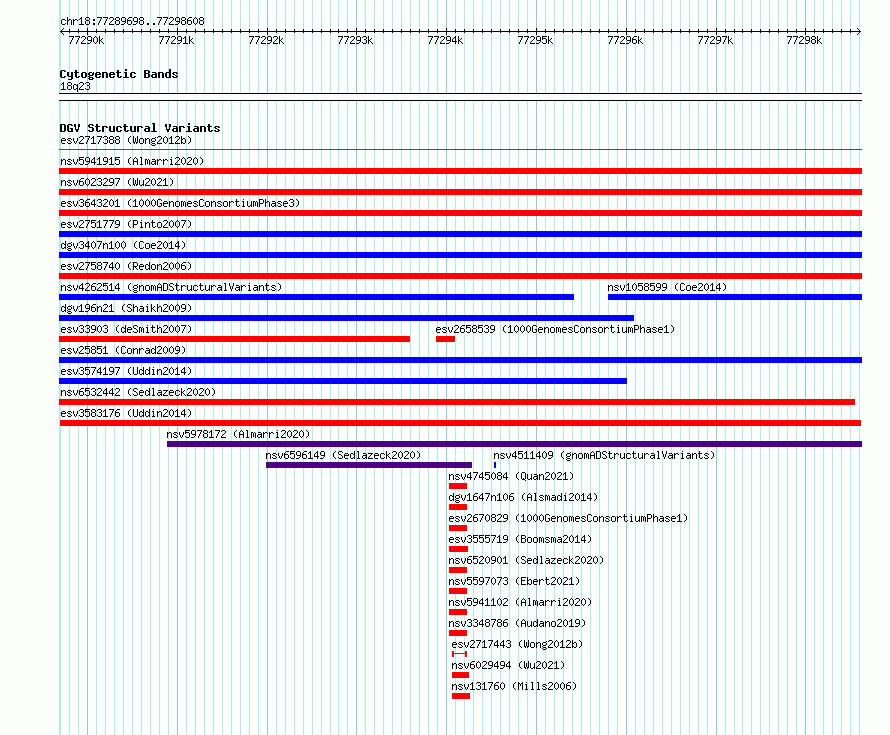The height and width of the screenshot is (735, 890).
Task: Click the 77291k ruler tick label
Action: pos(176,40)
